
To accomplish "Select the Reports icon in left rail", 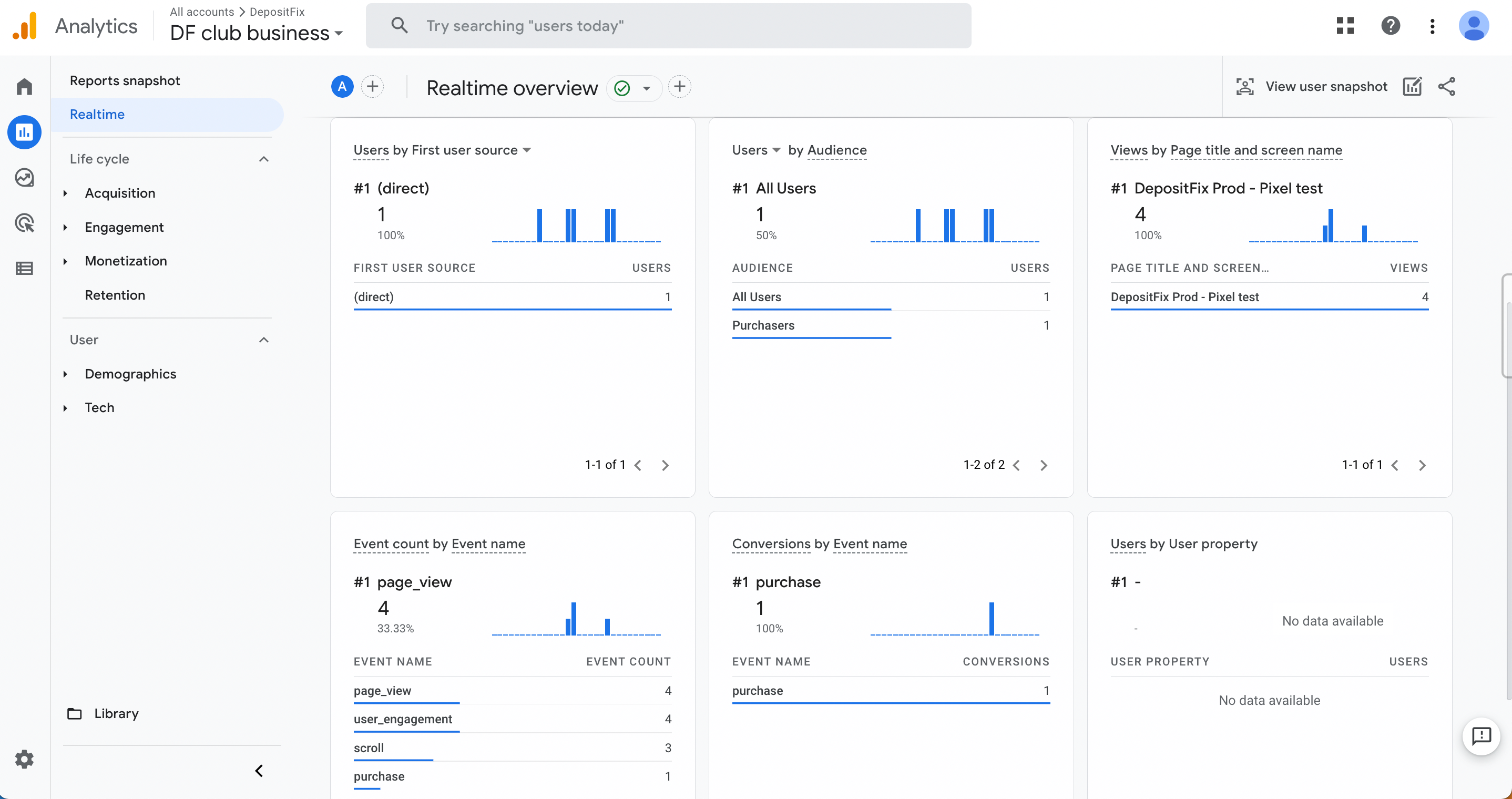I will (x=24, y=132).
